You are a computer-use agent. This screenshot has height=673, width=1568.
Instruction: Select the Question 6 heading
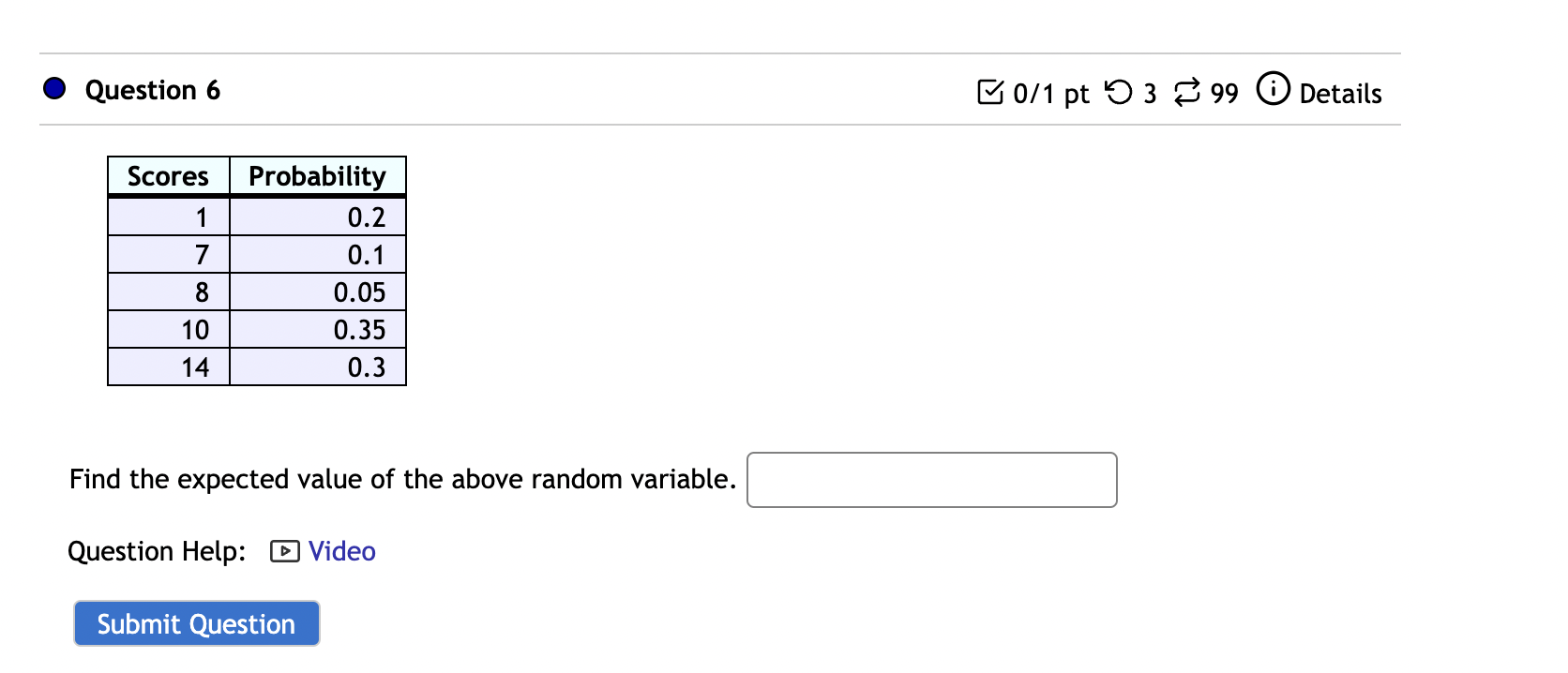tap(153, 89)
